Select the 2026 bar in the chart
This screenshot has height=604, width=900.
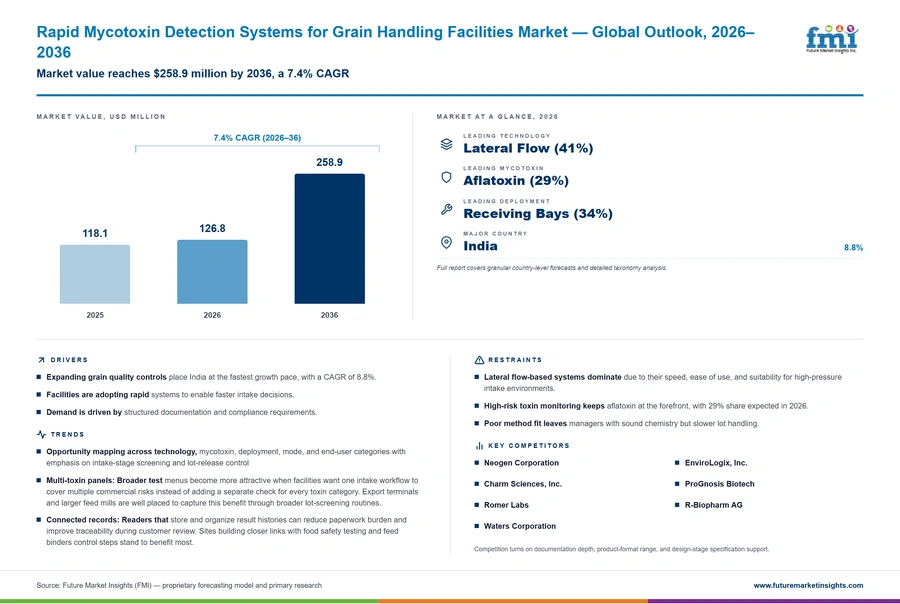(x=212, y=272)
